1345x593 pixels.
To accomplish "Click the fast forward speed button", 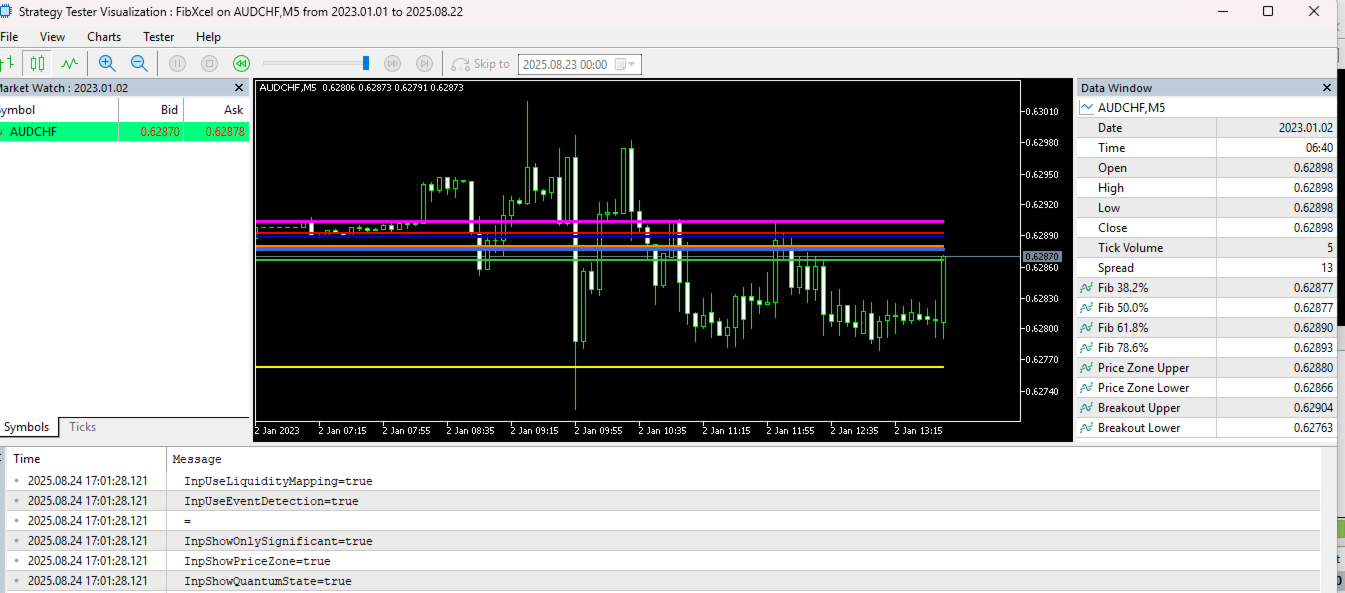I will [393, 63].
